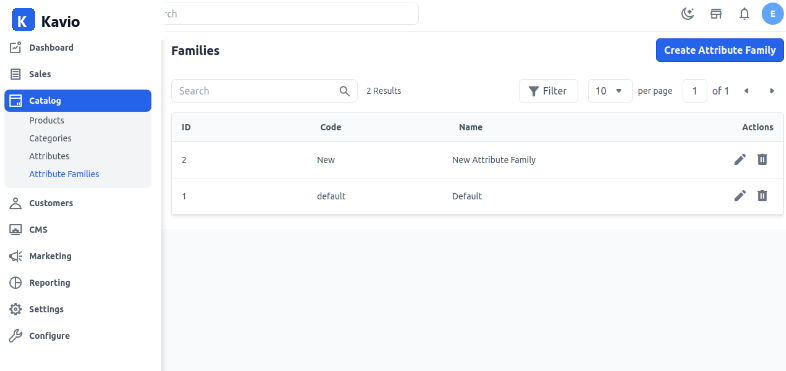Open the user avatar E menu
Viewport: 786px width, 371px height.
point(772,14)
